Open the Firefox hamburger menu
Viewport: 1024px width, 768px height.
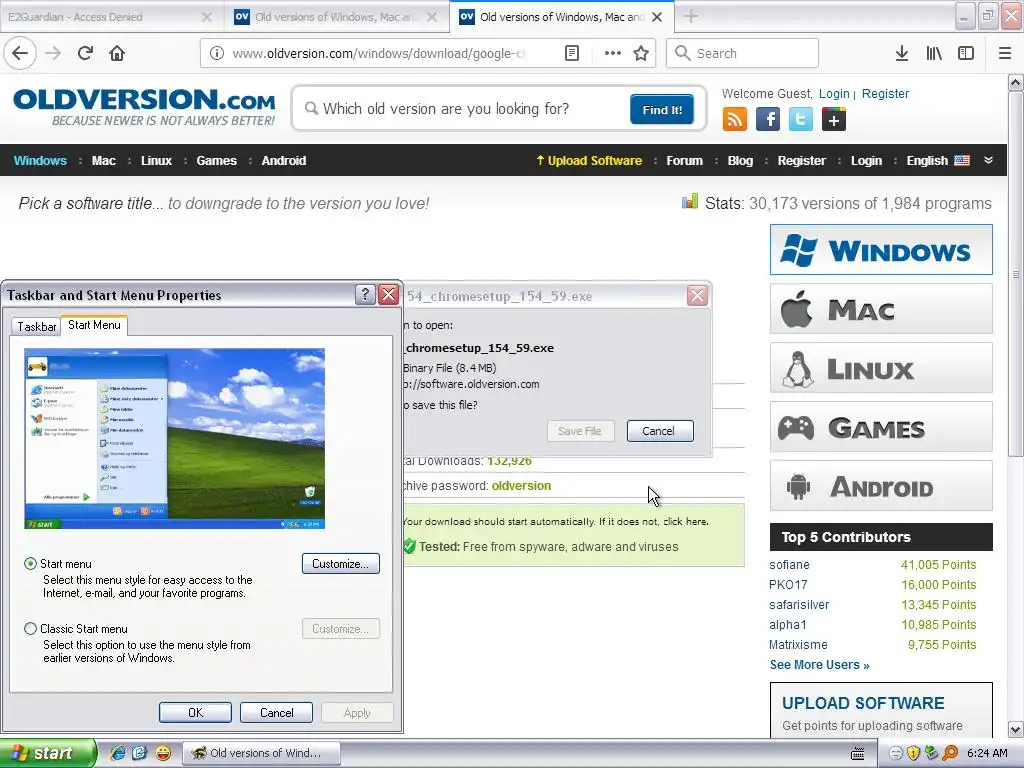click(x=1005, y=54)
